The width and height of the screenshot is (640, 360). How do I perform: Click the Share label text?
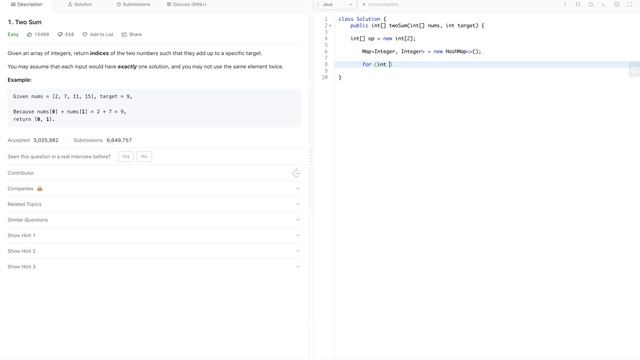(x=135, y=35)
